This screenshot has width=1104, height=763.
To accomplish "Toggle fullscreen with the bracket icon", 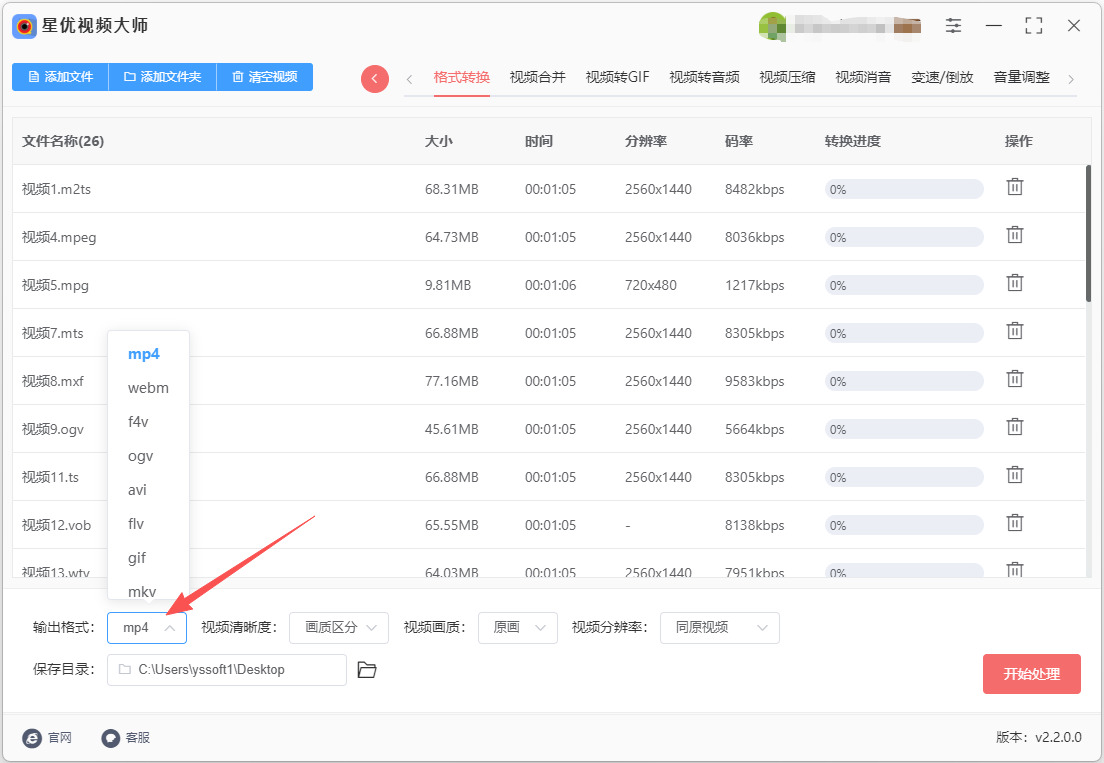I will (x=1034, y=26).
